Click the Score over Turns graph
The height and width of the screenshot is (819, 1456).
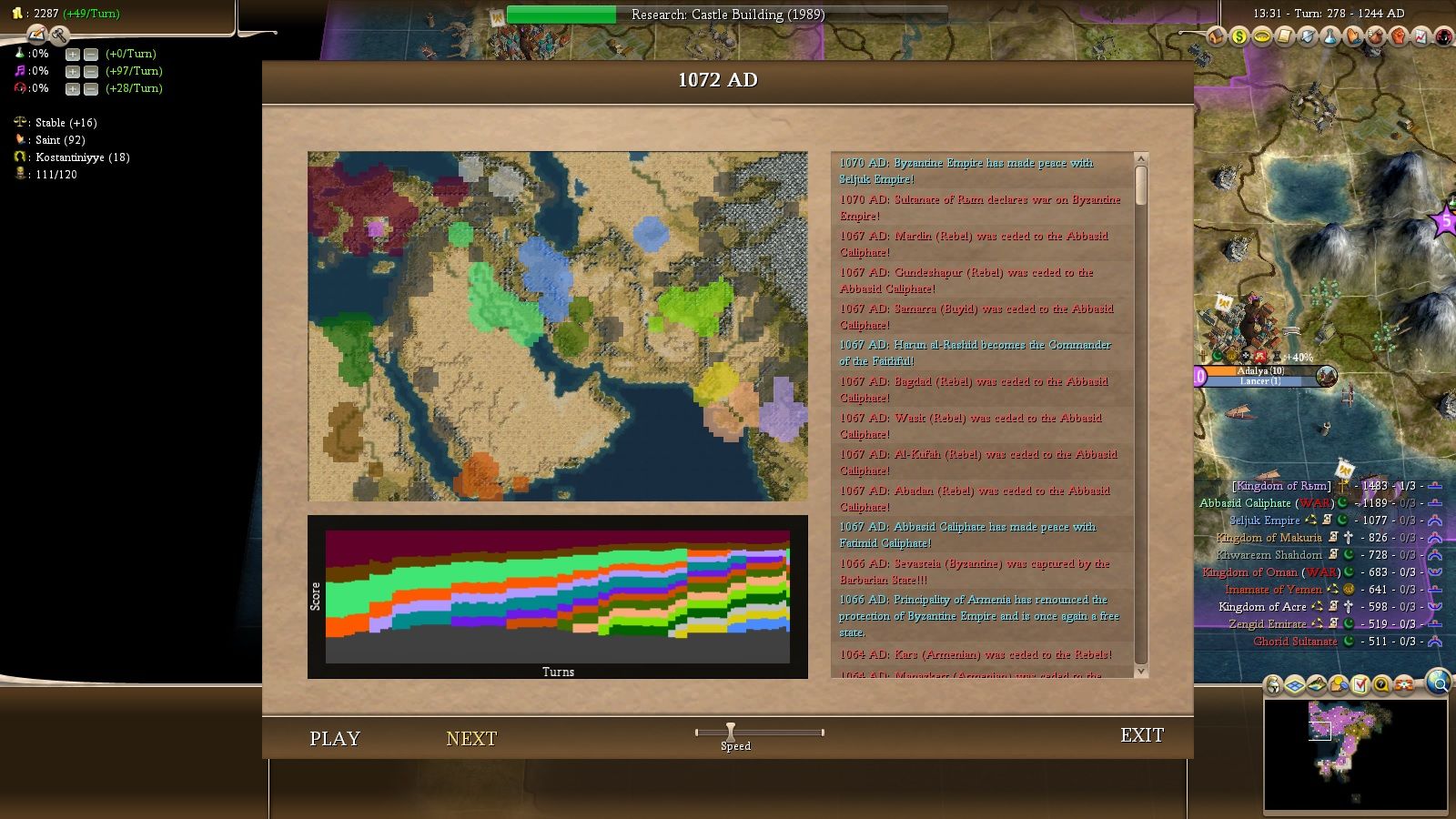click(x=558, y=596)
